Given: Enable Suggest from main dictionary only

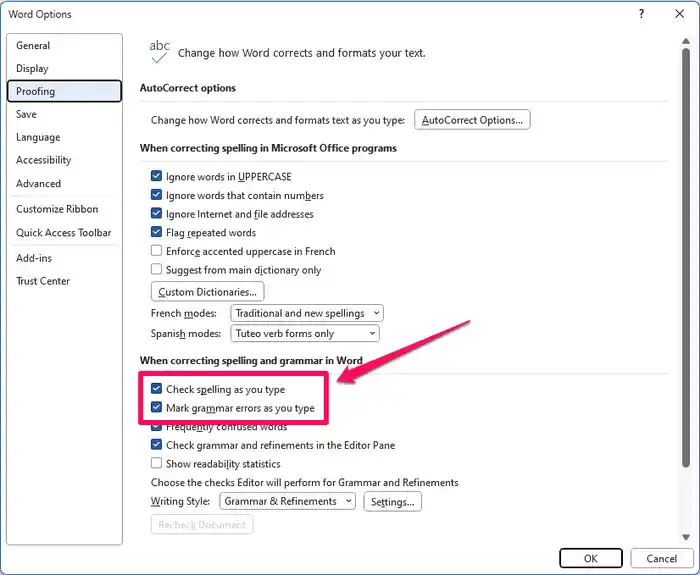Looking at the screenshot, I should tap(156, 269).
